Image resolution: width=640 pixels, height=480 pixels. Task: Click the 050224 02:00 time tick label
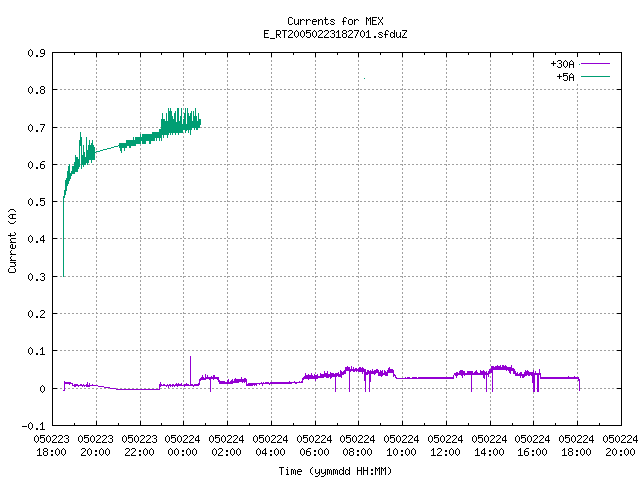coord(227,446)
